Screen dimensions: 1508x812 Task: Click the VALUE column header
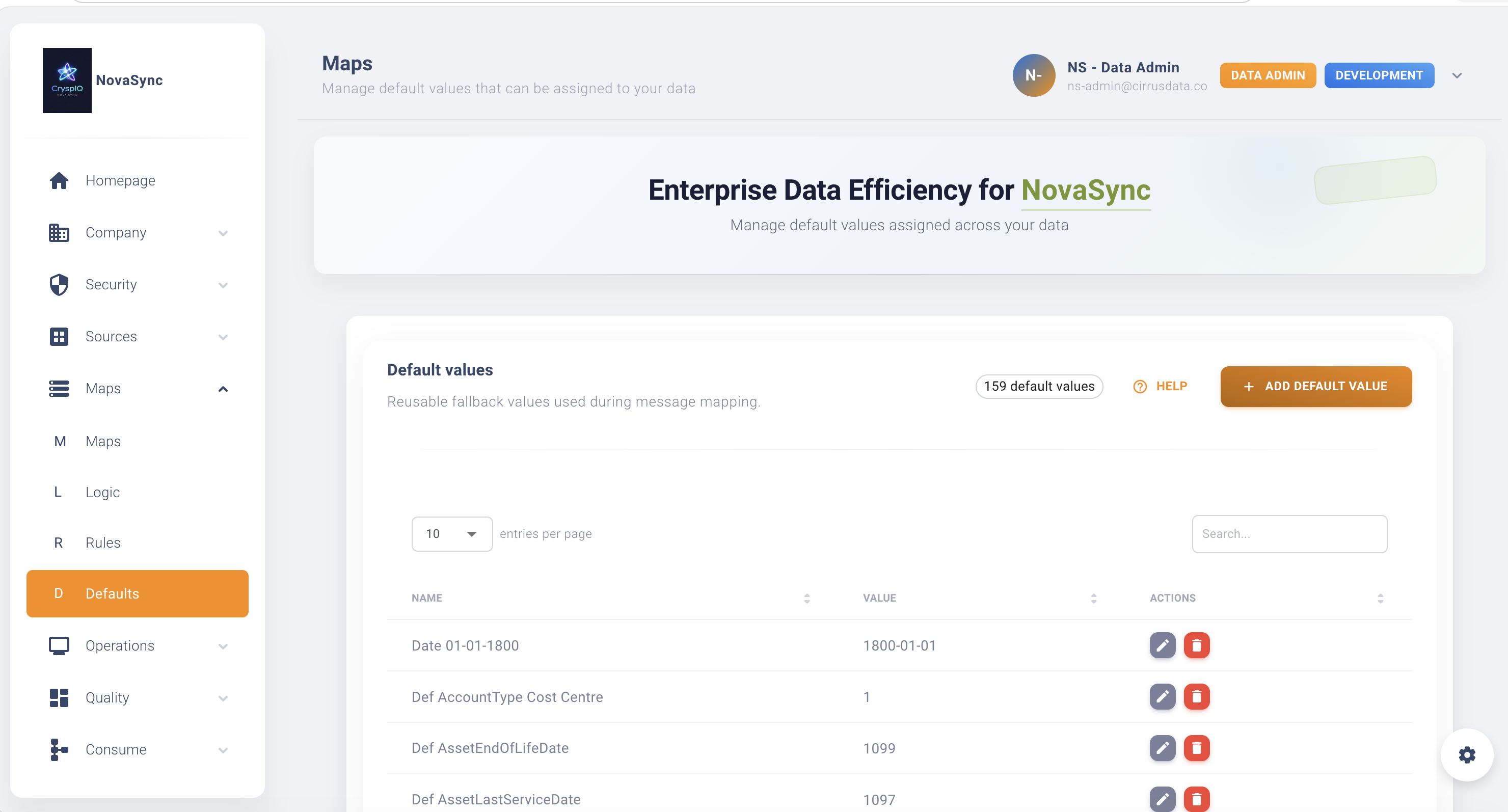[x=879, y=599]
